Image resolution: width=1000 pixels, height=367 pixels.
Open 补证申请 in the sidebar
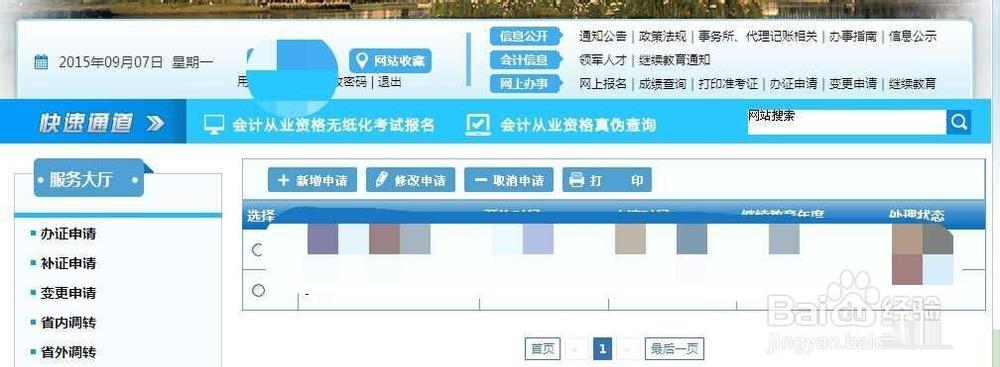pyautogui.click(x=68, y=263)
